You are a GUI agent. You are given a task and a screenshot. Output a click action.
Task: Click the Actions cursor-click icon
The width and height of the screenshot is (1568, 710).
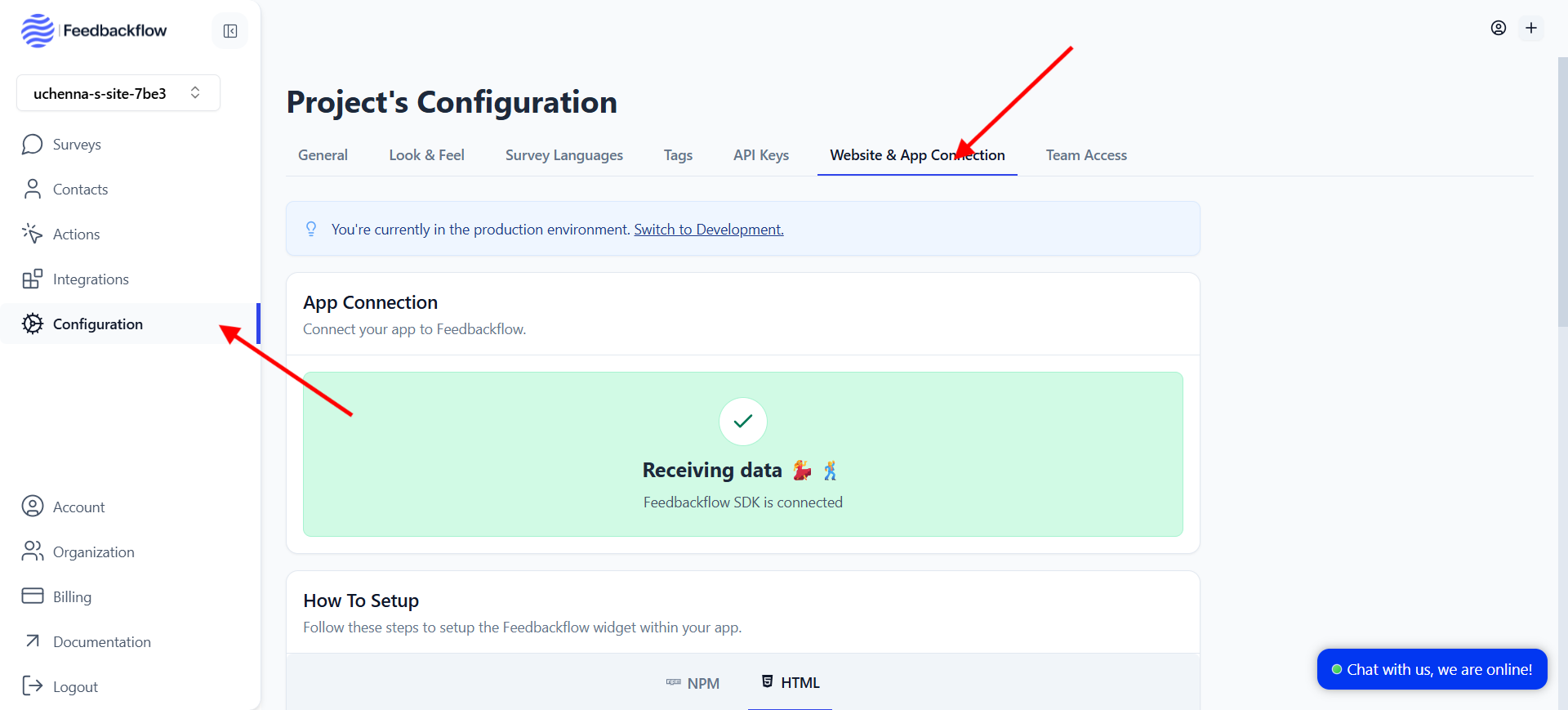point(33,234)
